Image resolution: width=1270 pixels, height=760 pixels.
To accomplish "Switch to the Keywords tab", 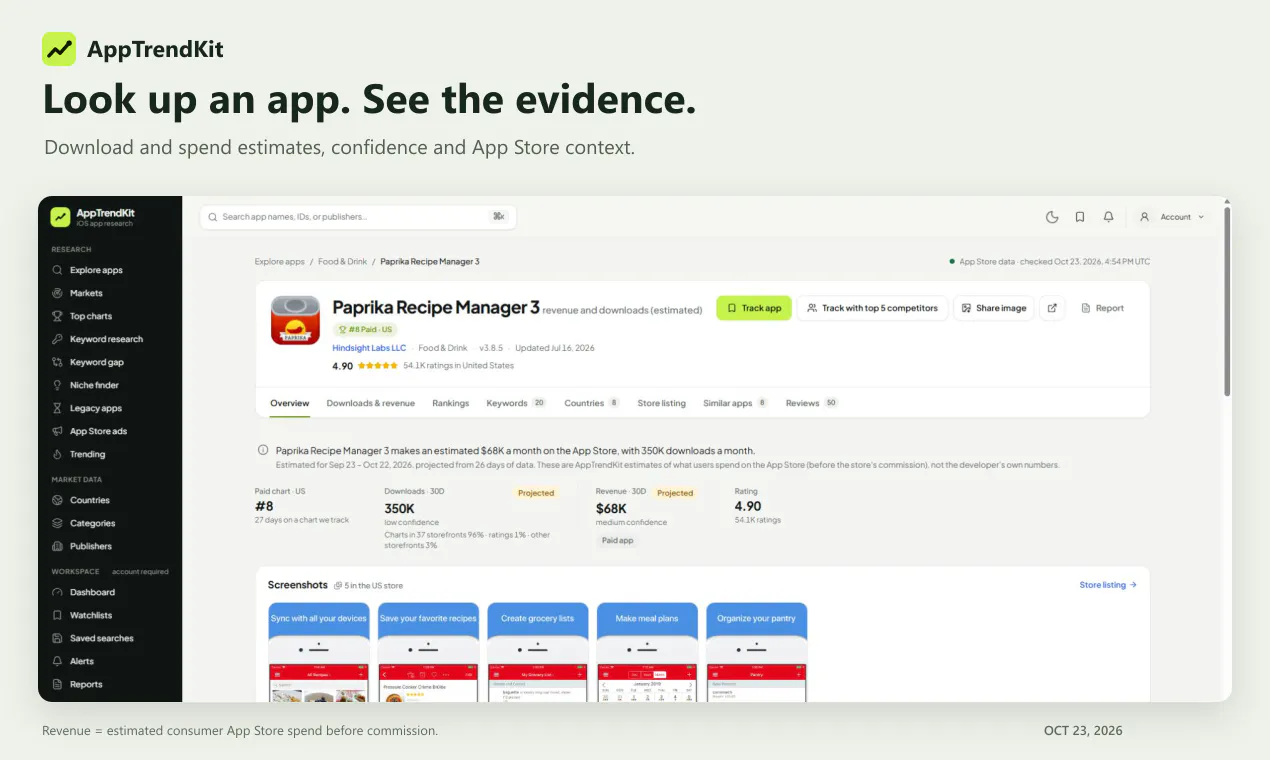I will click(516, 403).
